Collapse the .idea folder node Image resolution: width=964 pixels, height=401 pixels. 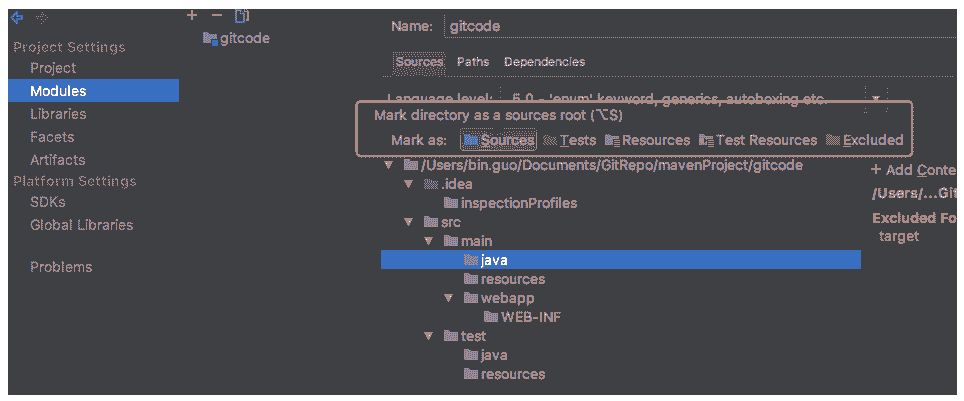coord(408,184)
